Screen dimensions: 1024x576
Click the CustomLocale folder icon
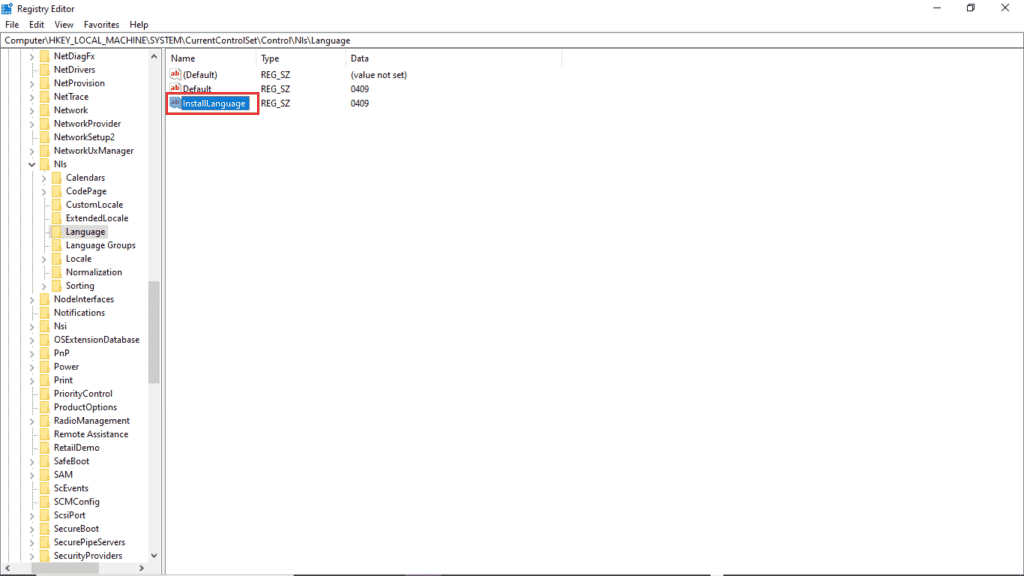(x=57, y=204)
